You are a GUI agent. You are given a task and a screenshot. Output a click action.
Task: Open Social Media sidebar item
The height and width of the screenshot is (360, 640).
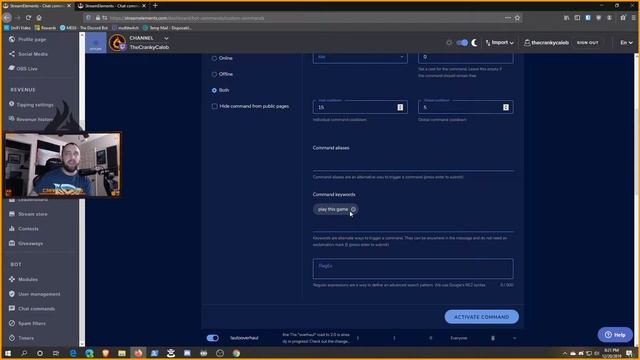(28, 54)
